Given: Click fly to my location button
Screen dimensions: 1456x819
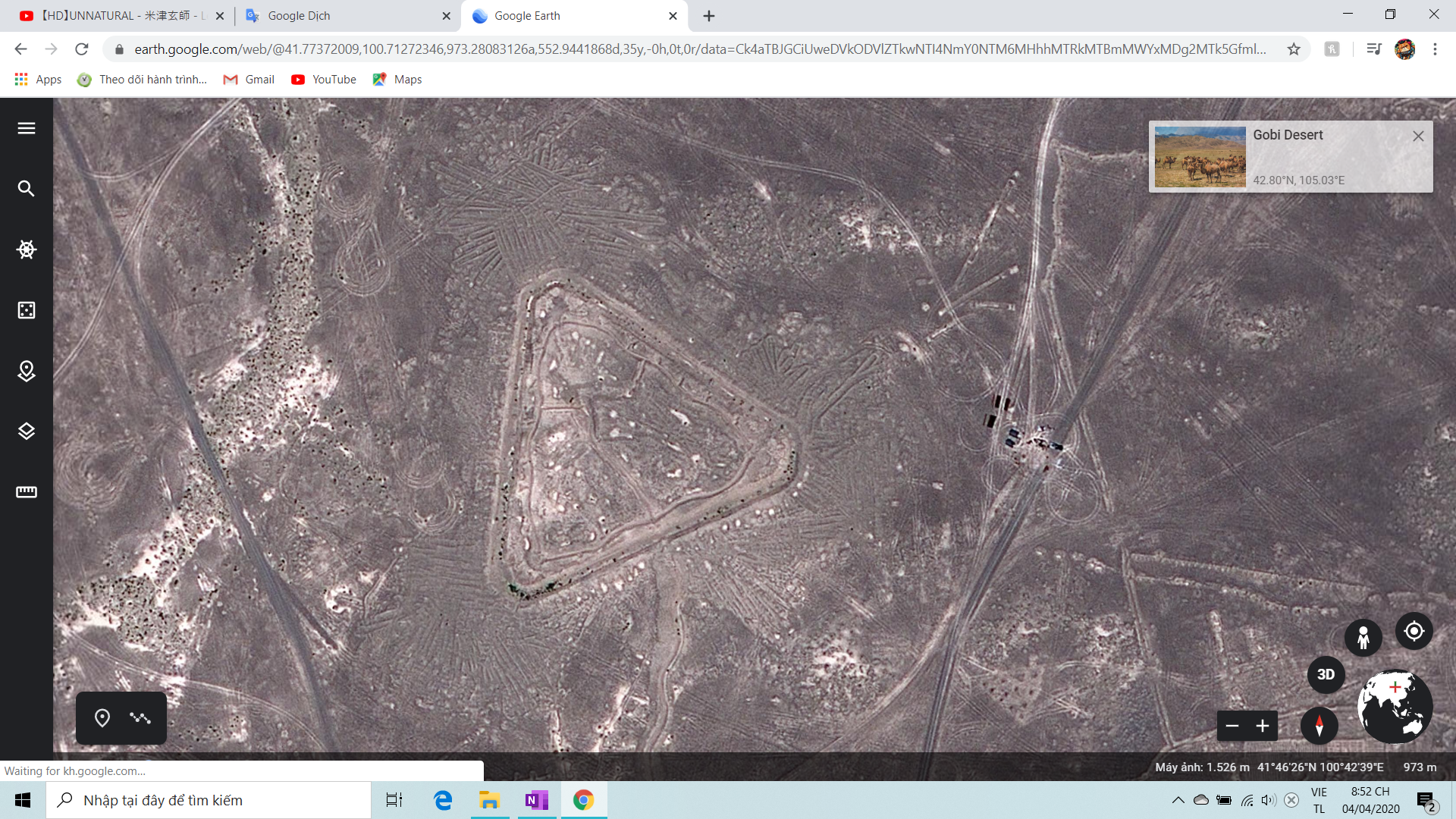Looking at the screenshot, I should coord(1414,631).
